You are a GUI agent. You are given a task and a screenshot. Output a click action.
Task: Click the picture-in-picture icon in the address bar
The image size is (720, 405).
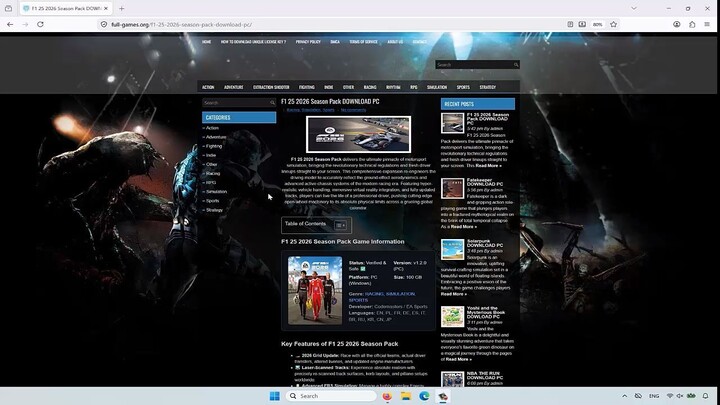[582, 24]
